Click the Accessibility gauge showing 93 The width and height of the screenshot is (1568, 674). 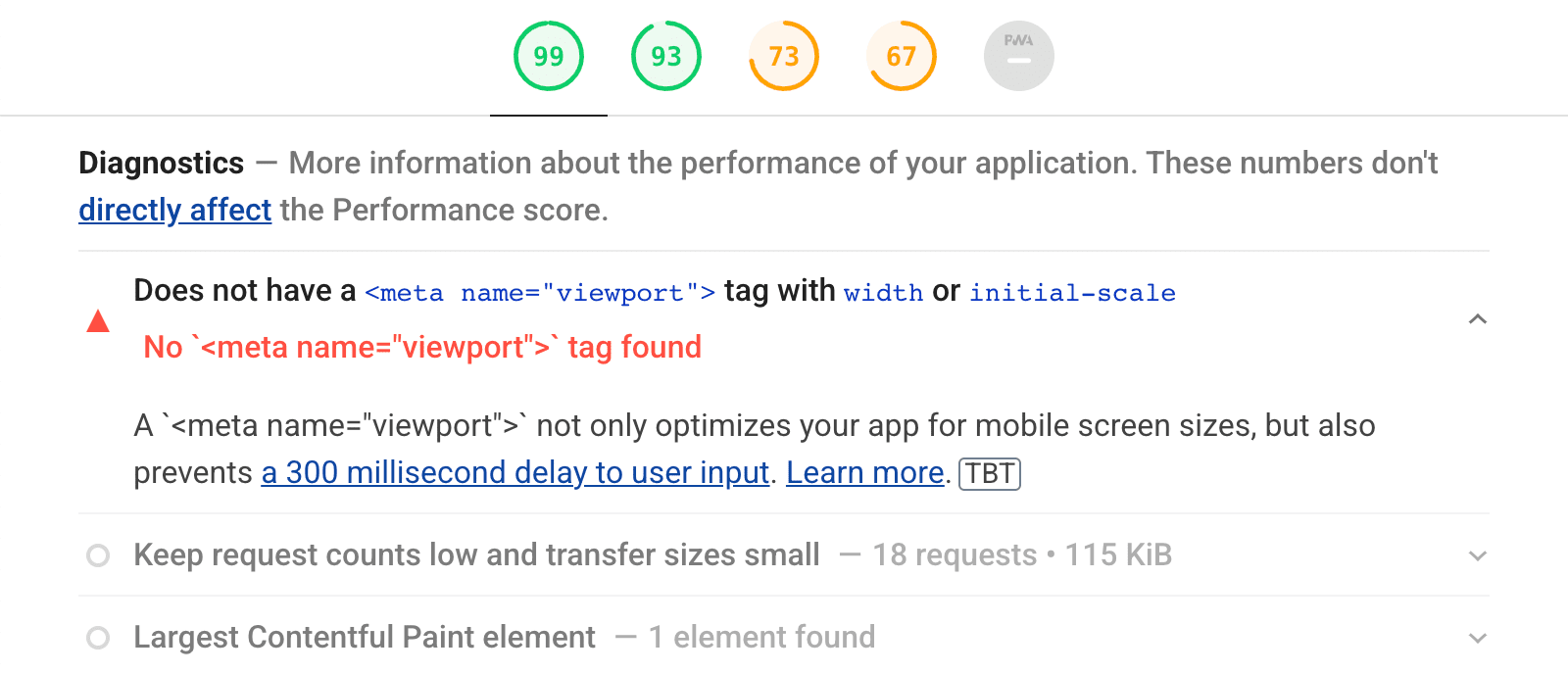click(665, 56)
